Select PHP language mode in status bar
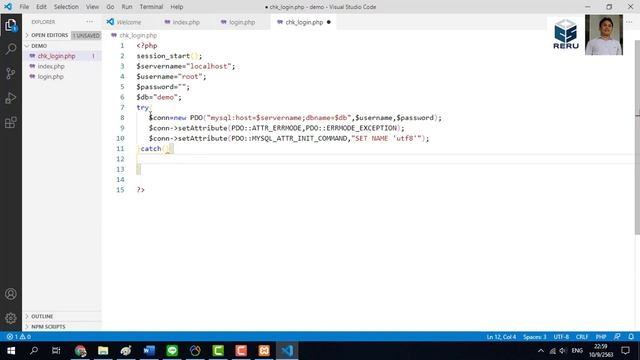Viewport: 640px width, 360px height. tap(601, 337)
